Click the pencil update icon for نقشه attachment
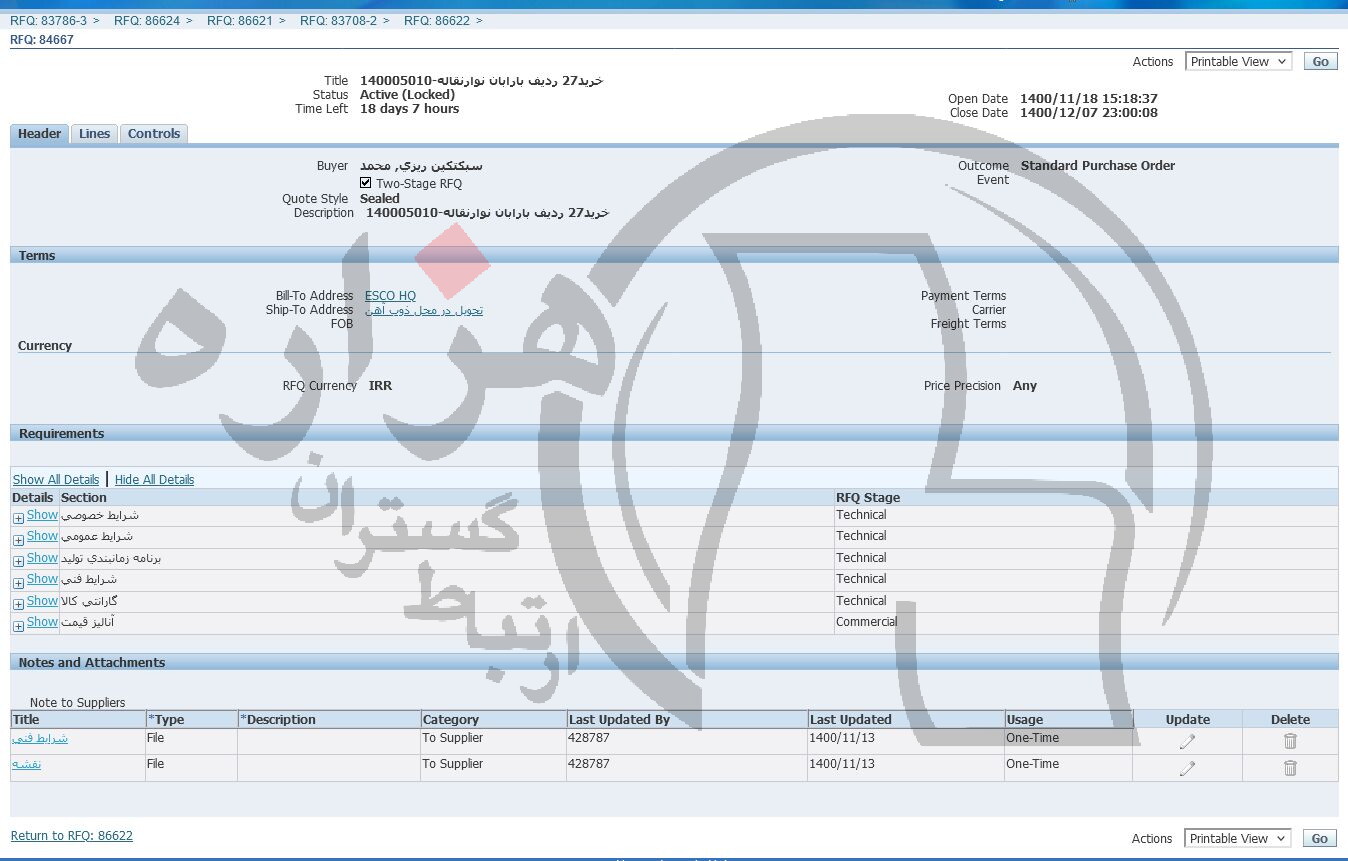This screenshot has width=1348, height=861. pos(1187,768)
